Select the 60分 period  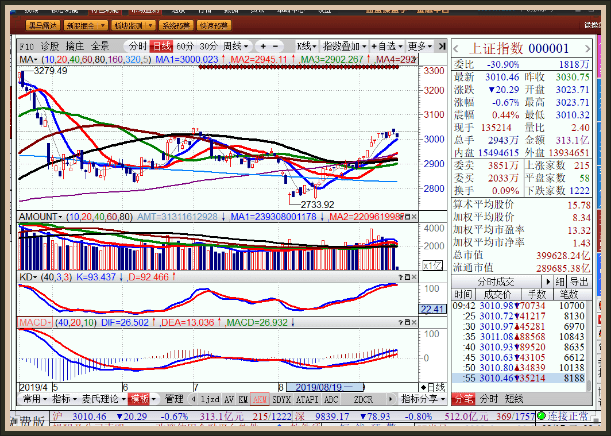click(x=185, y=46)
